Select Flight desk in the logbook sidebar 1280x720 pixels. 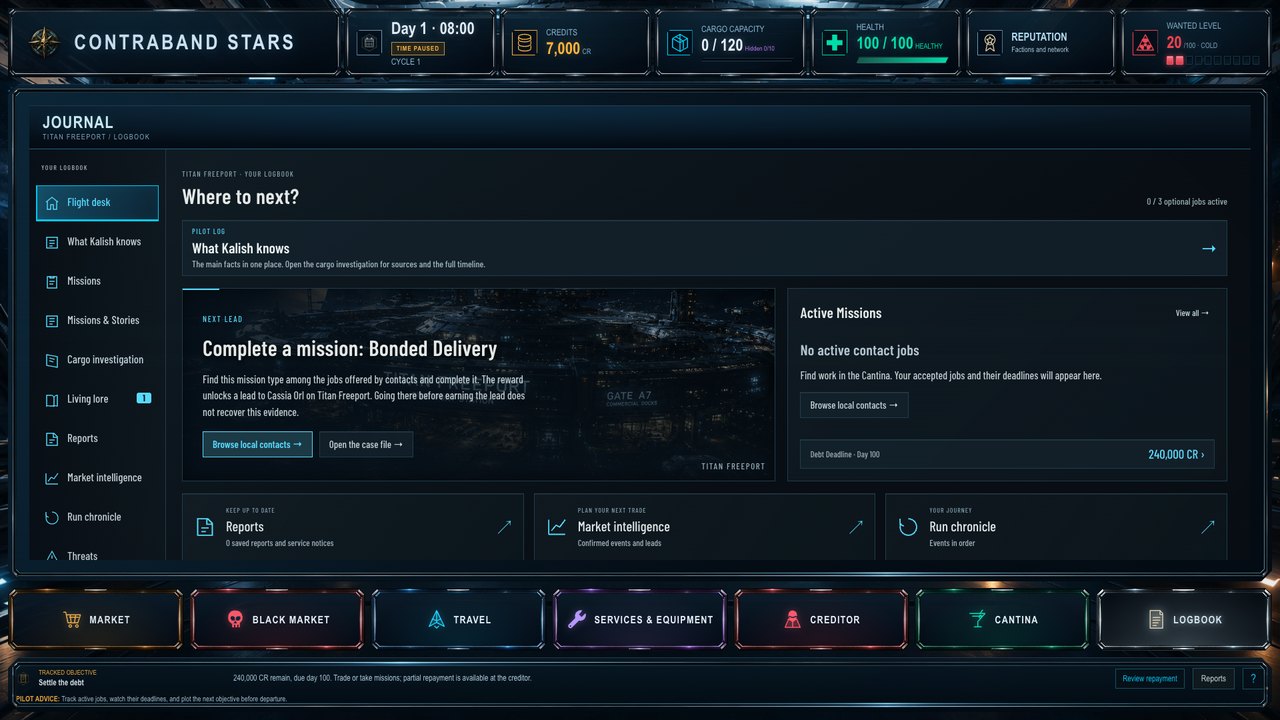pos(97,203)
